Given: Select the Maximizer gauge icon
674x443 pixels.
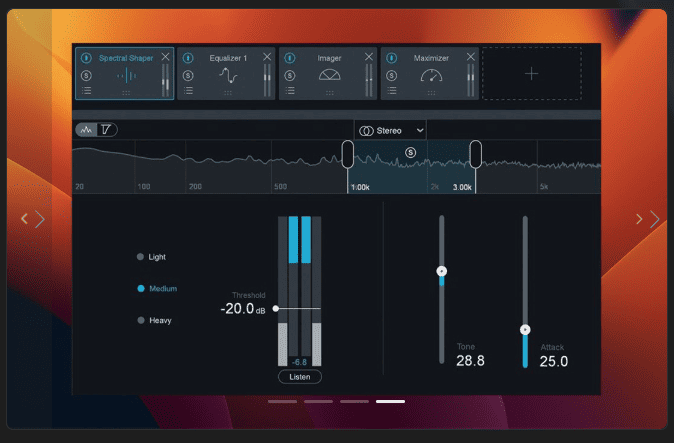Looking at the screenshot, I should click(432, 75).
